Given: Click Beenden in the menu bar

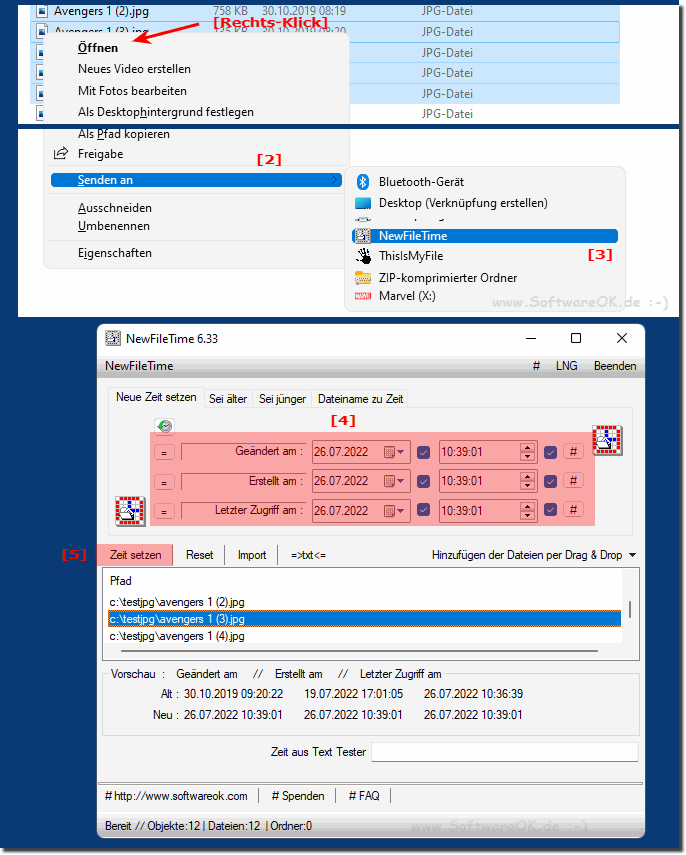Looking at the screenshot, I should coord(615,366).
